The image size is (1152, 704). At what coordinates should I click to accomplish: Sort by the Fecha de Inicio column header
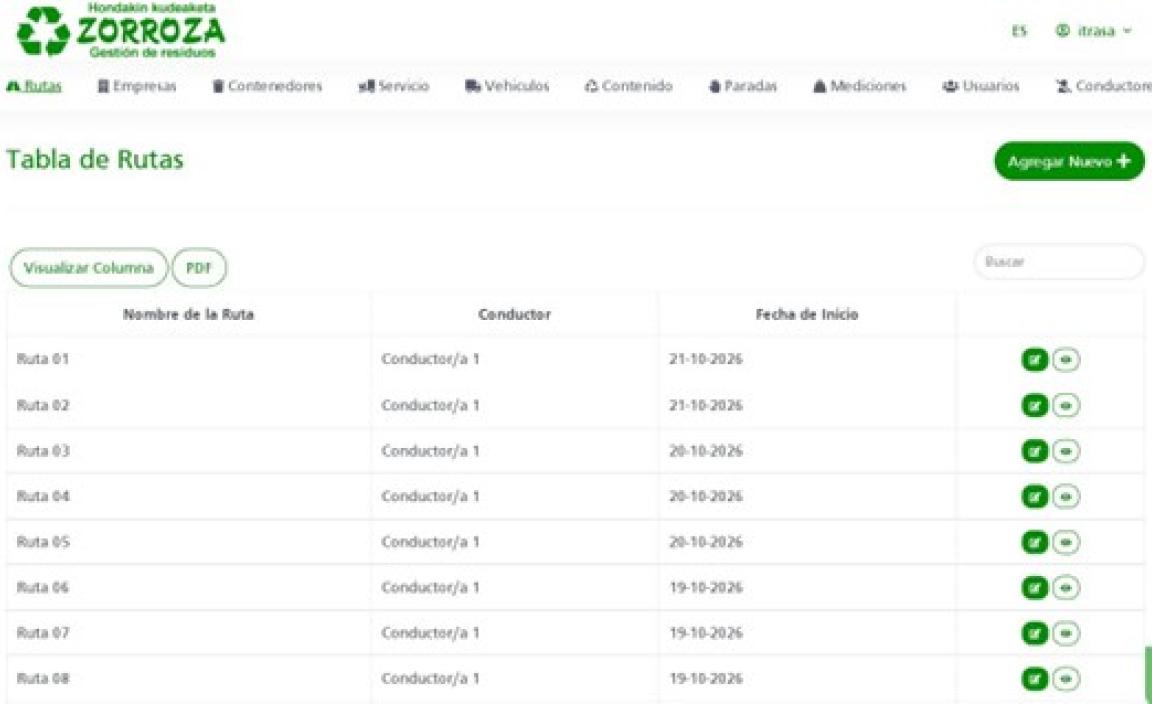[807, 315]
